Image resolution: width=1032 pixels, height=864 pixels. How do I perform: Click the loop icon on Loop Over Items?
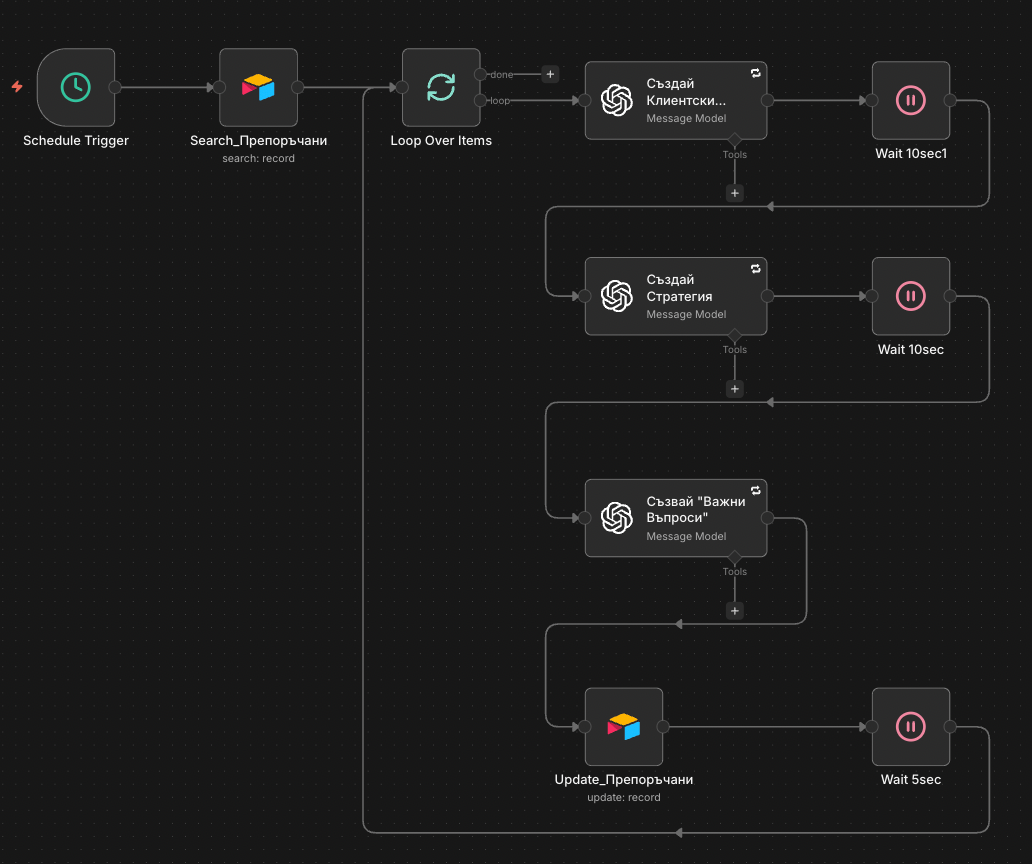click(441, 88)
